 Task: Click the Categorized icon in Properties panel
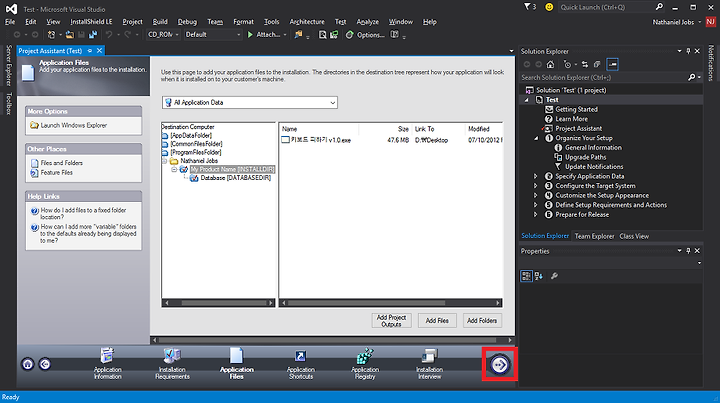(526, 276)
